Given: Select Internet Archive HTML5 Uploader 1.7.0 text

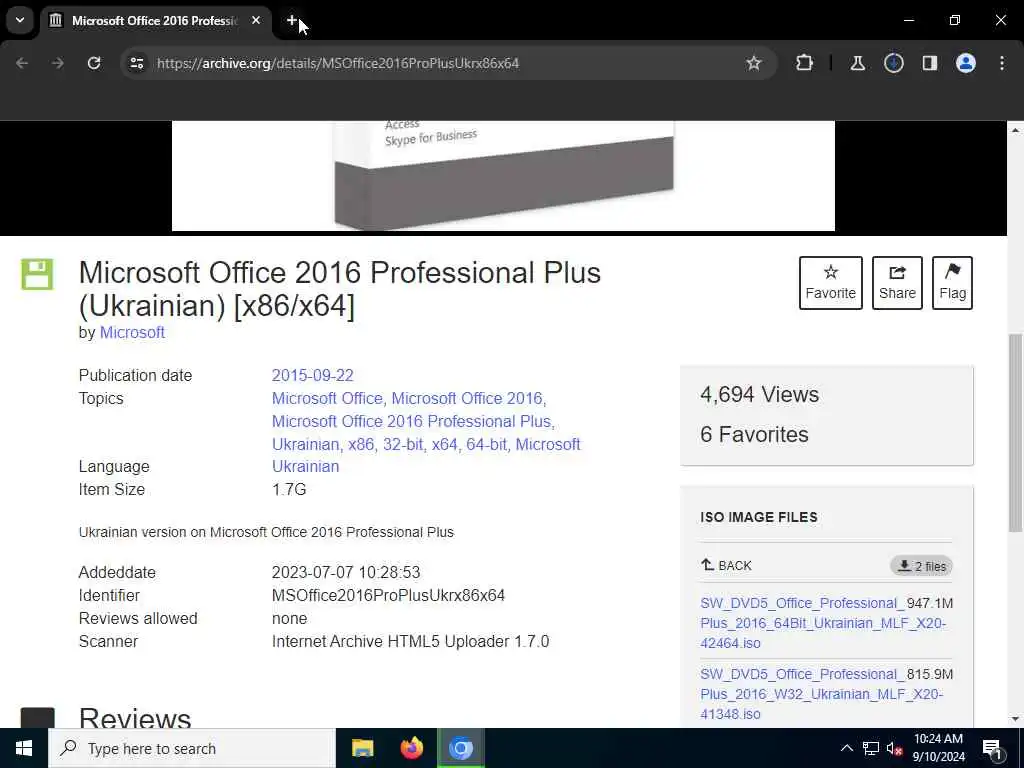Looking at the screenshot, I should 411,641.
